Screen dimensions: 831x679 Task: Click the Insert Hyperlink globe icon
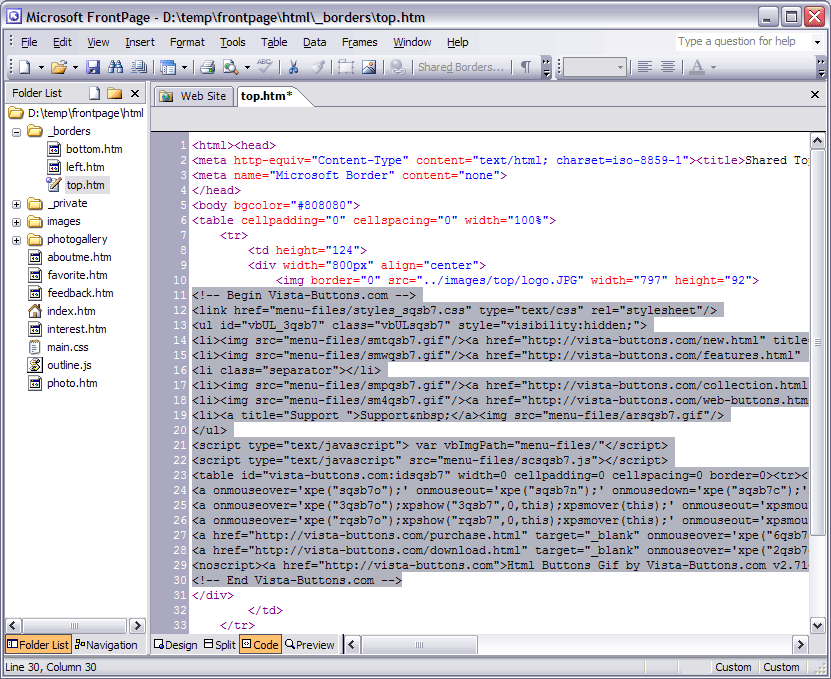coord(397,67)
